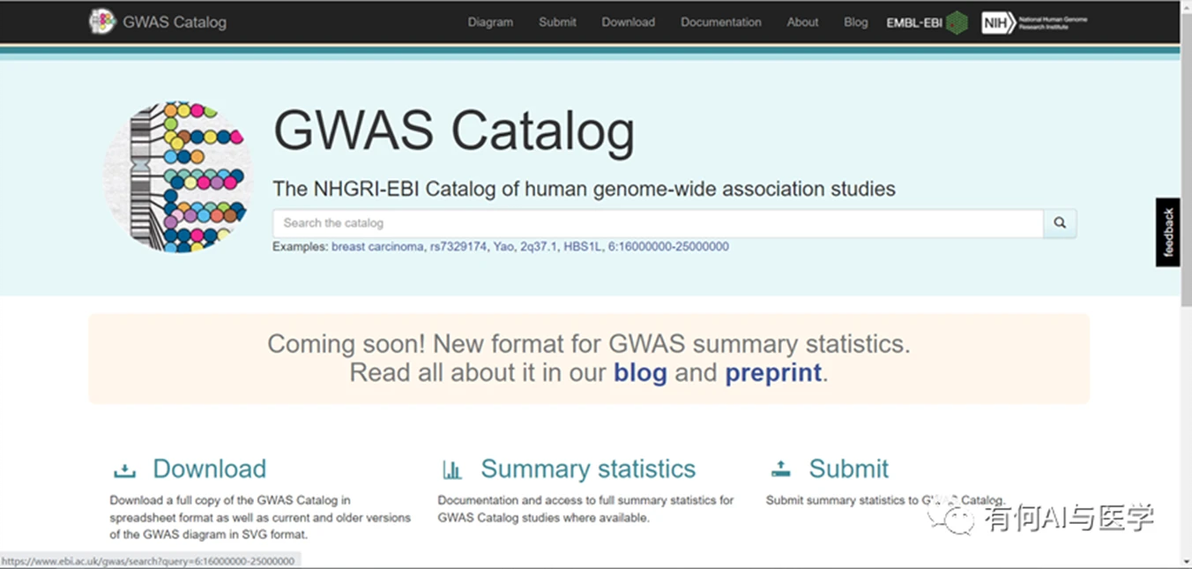The width and height of the screenshot is (1192, 569).
Task: Open the Download navbar item
Action: click(628, 22)
